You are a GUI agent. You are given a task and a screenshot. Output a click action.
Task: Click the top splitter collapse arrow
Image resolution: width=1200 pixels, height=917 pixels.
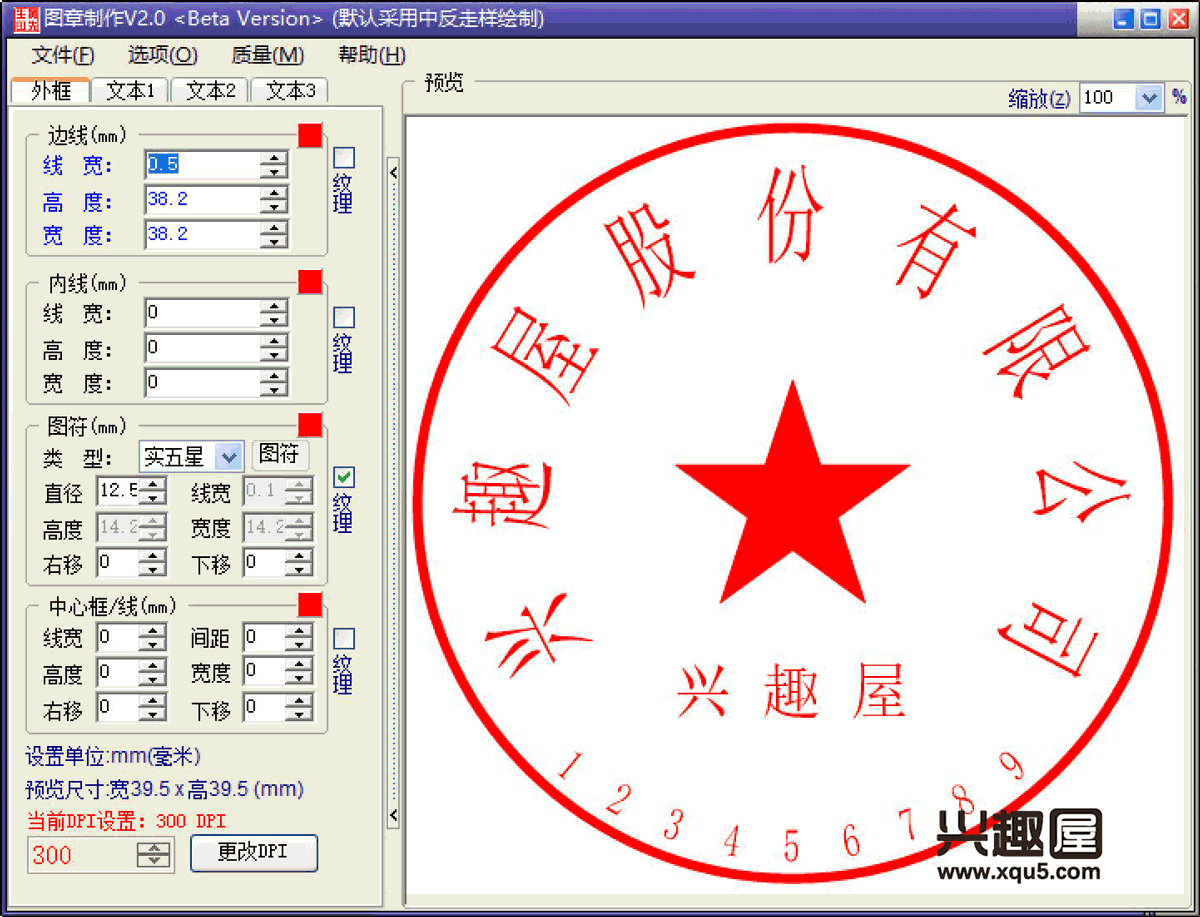393,172
